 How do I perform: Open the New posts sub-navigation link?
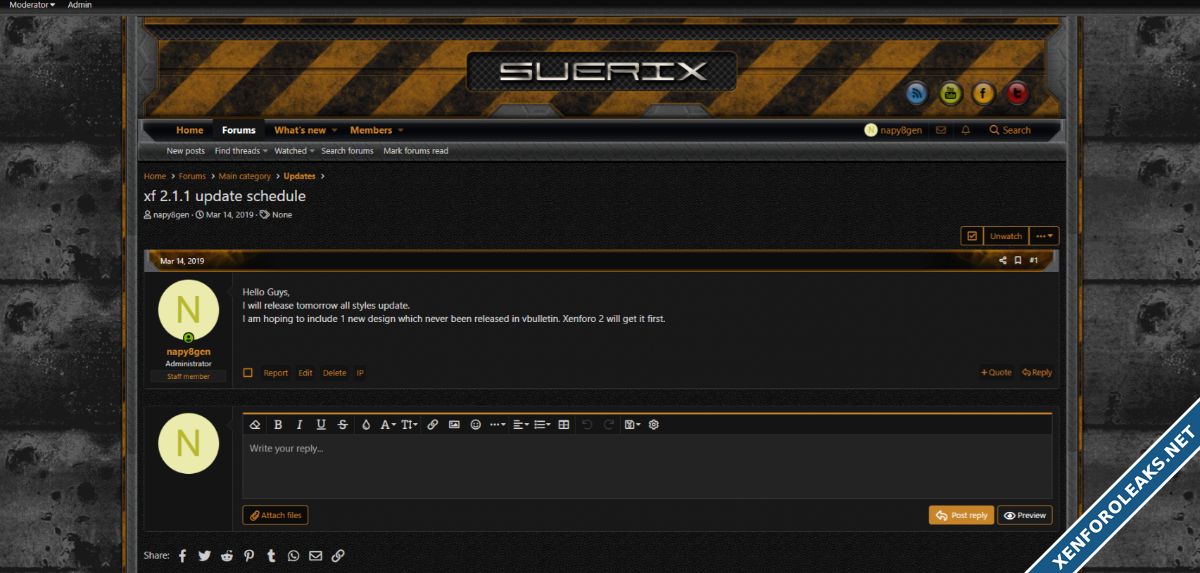click(x=186, y=151)
